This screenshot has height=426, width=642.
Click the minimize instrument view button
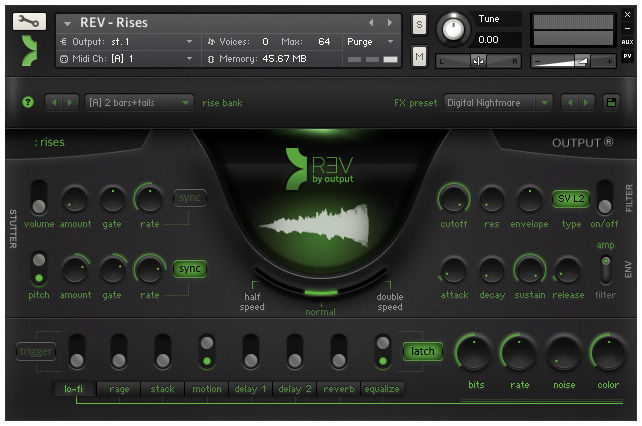point(627,28)
